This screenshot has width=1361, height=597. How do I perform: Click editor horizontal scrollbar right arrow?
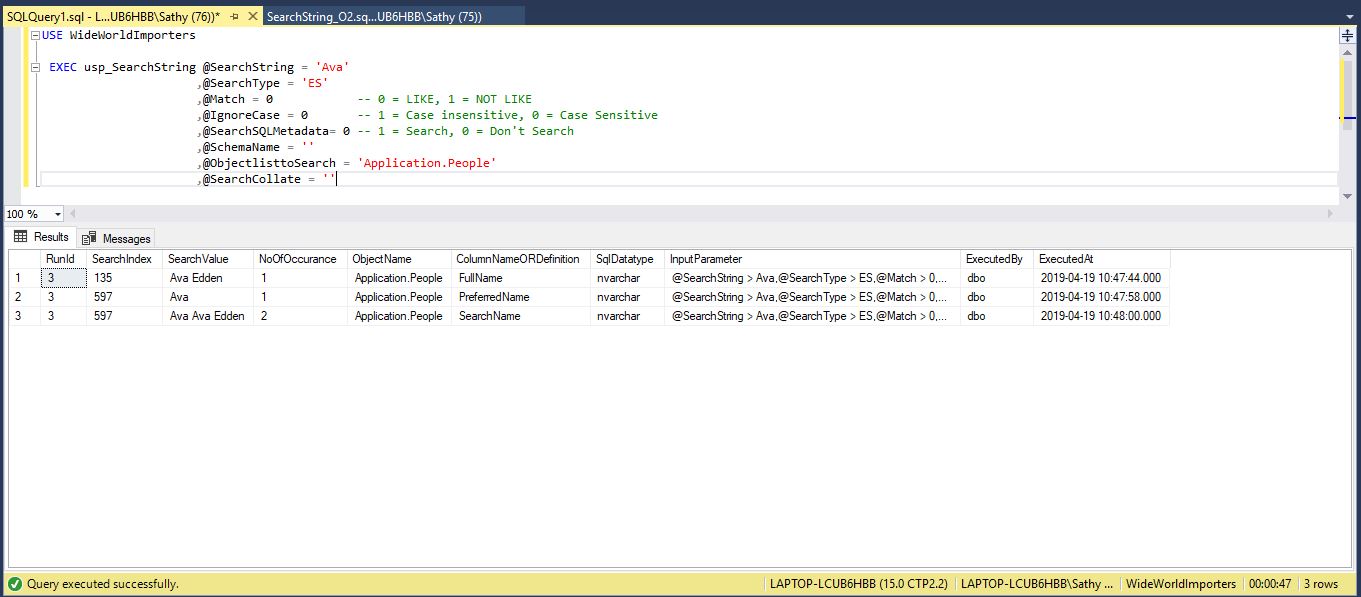tap(1329, 214)
